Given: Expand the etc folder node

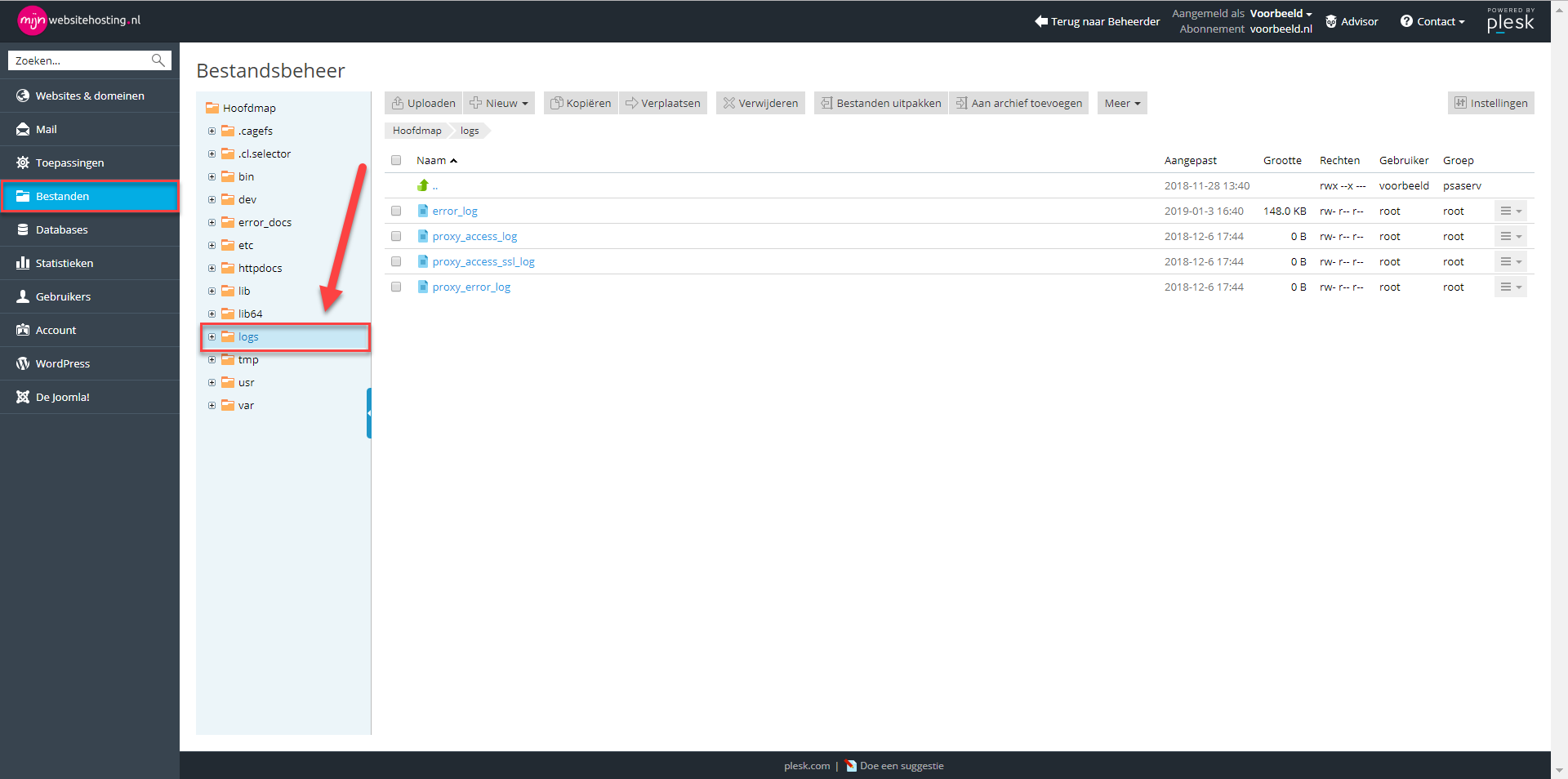Looking at the screenshot, I should pos(212,245).
